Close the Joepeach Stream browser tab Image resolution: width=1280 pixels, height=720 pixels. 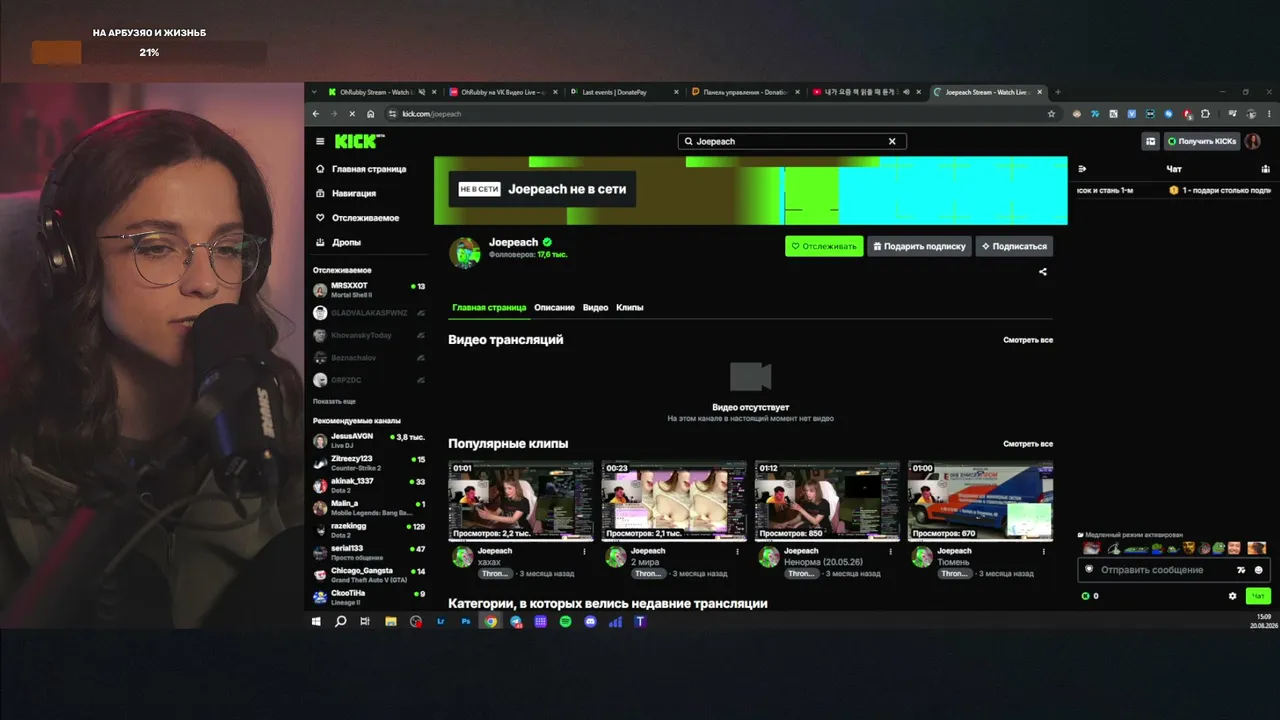point(1040,92)
